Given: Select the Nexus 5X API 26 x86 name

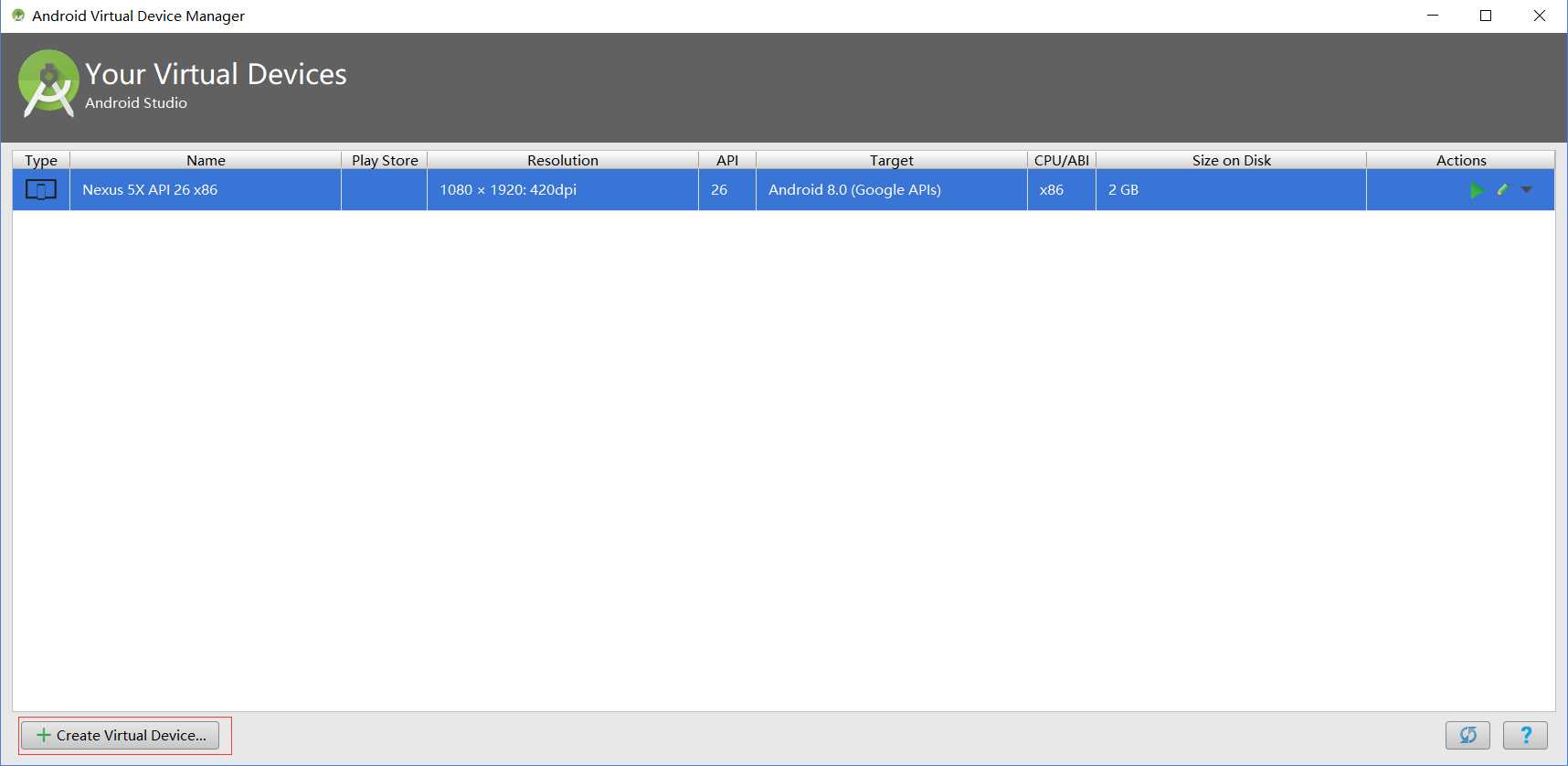Looking at the screenshot, I should [x=150, y=189].
